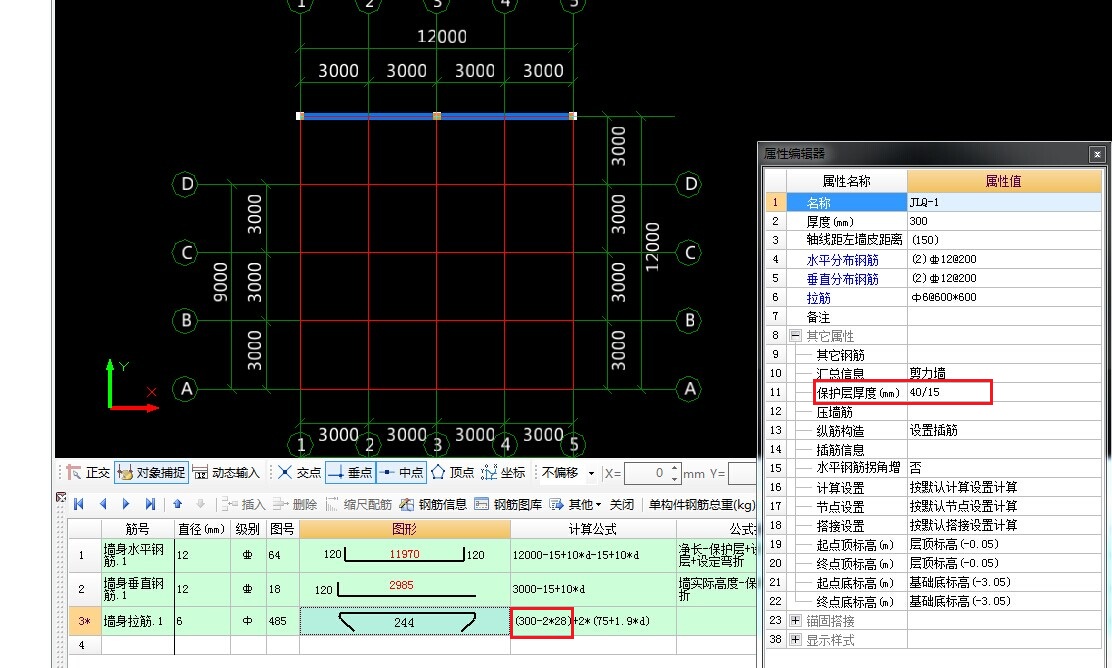The width and height of the screenshot is (1112, 668).
Task: Select 计算设置 value cell
Action: tap(1004, 487)
